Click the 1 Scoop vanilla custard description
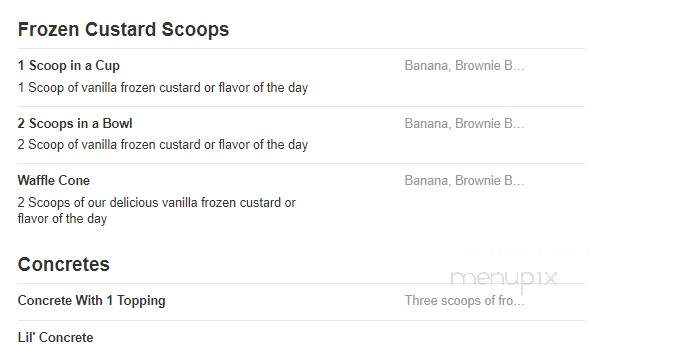 point(163,88)
